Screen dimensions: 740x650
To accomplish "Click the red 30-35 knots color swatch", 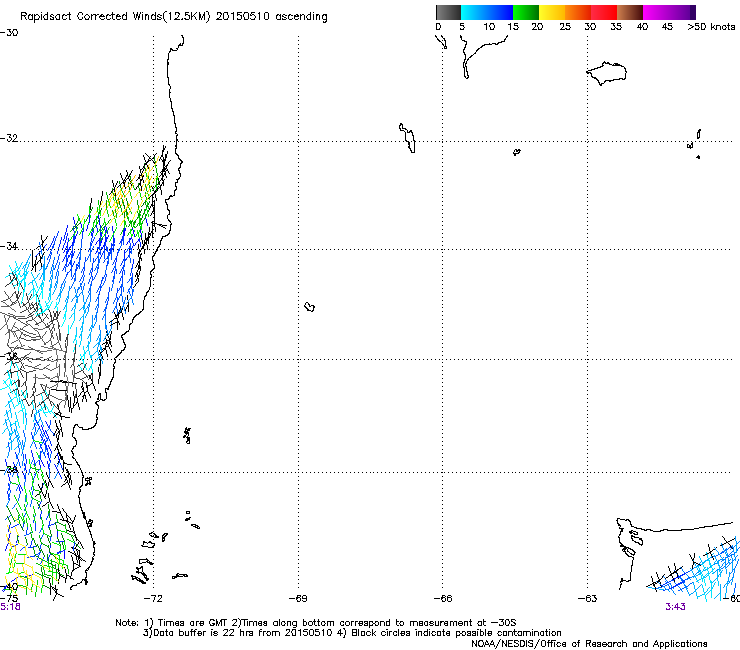I will tap(604, 12).
